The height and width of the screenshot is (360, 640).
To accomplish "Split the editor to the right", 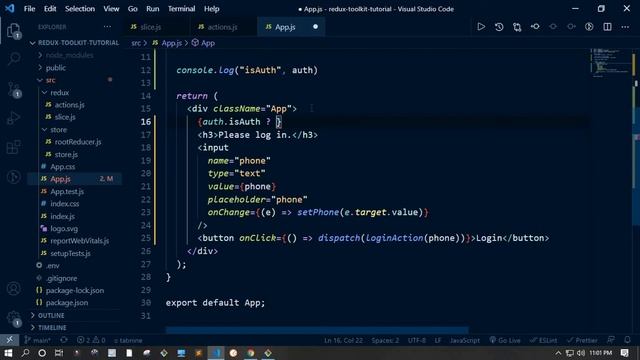I will [607, 27].
